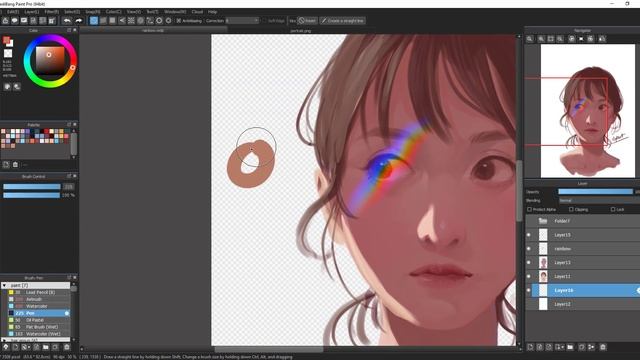Image resolution: width=640 pixels, height=360 pixels.
Task: Select the Lead Pencil brush
Action: coord(40,292)
